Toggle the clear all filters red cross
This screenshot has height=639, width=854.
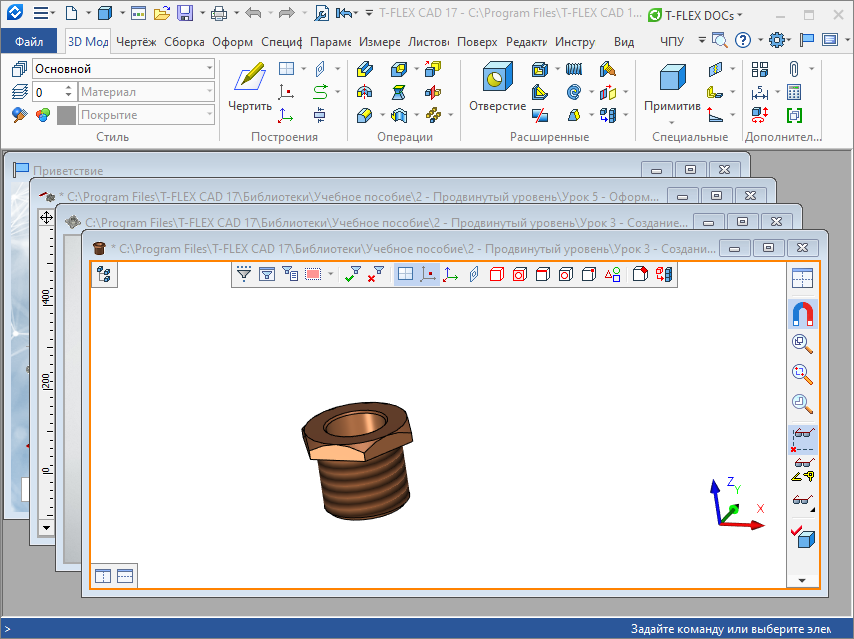pos(377,274)
